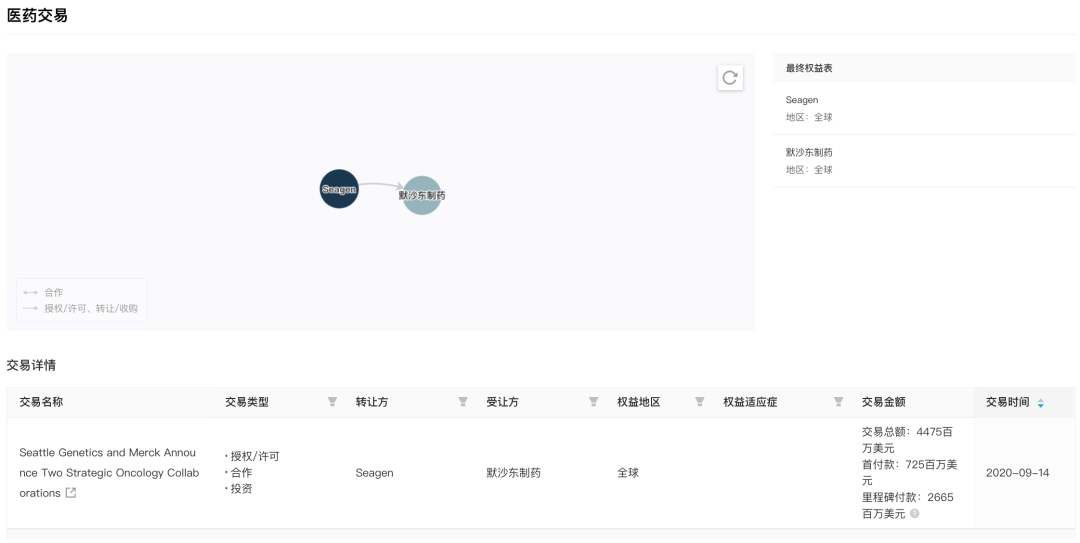
Task: Click the refresh graph icon
Action: coord(730,77)
